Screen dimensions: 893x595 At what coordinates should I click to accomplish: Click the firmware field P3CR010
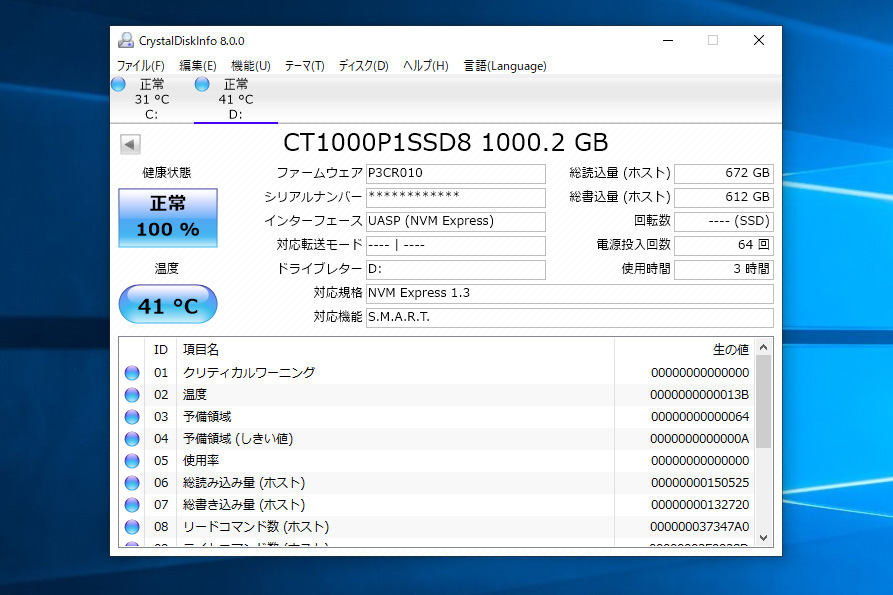(x=456, y=173)
